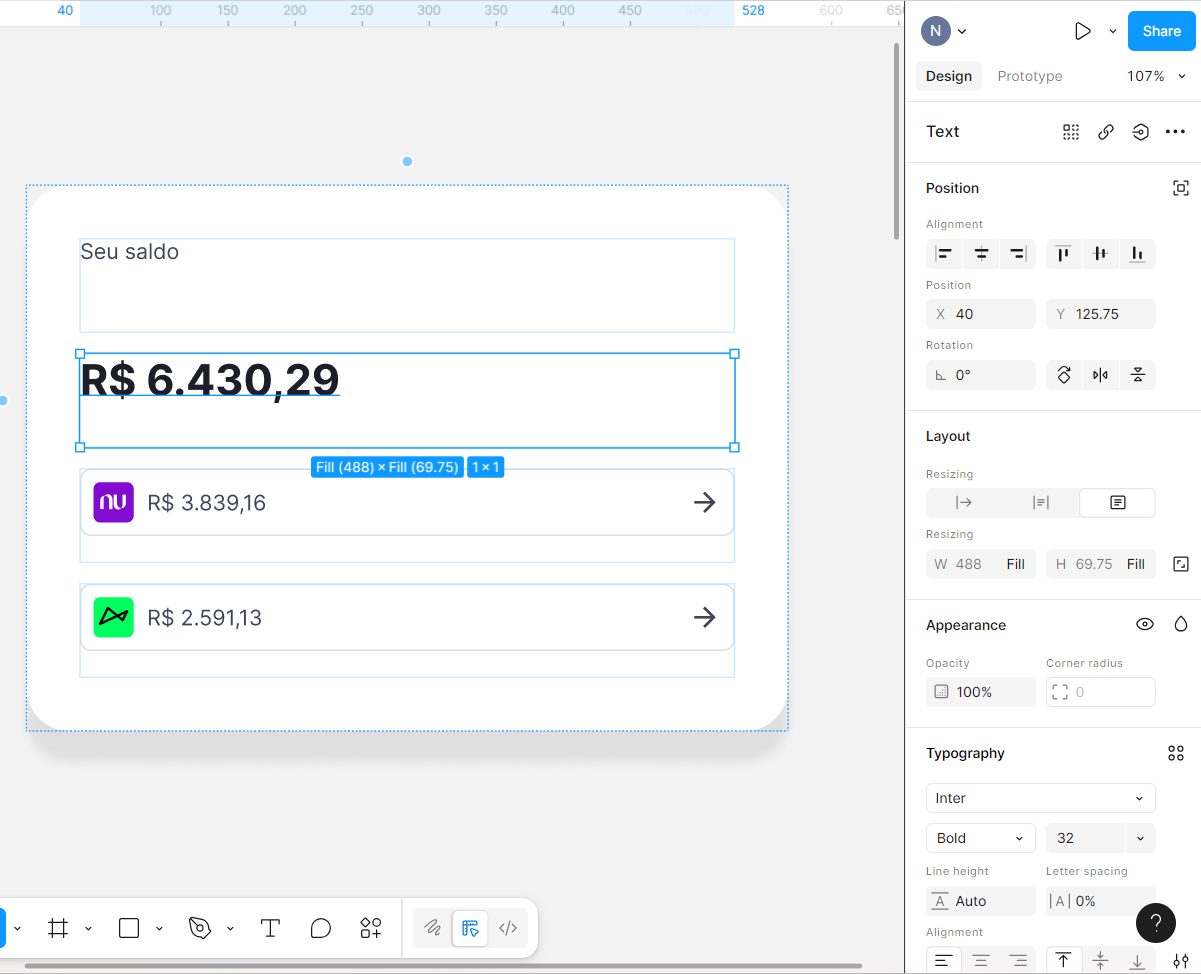Viewport: 1201px width, 974px height.
Task: Align vertical centers
Action: 1100,254
